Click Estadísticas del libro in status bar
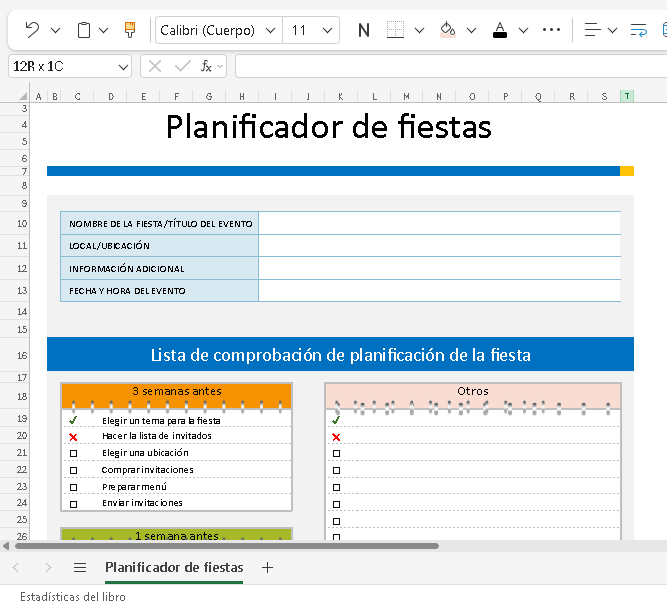 [73, 596]
